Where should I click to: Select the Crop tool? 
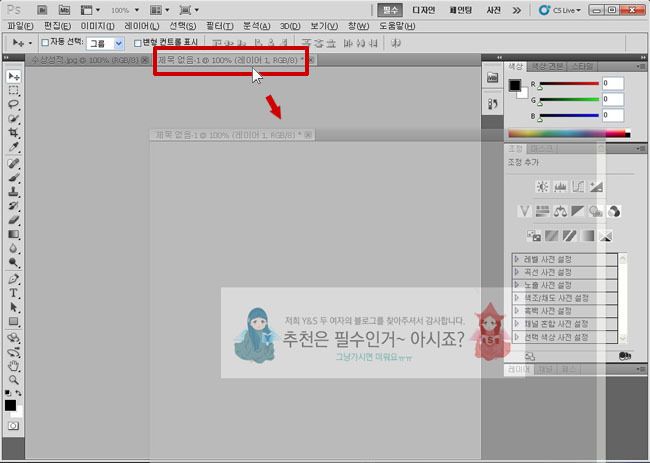tap(13, 133)
